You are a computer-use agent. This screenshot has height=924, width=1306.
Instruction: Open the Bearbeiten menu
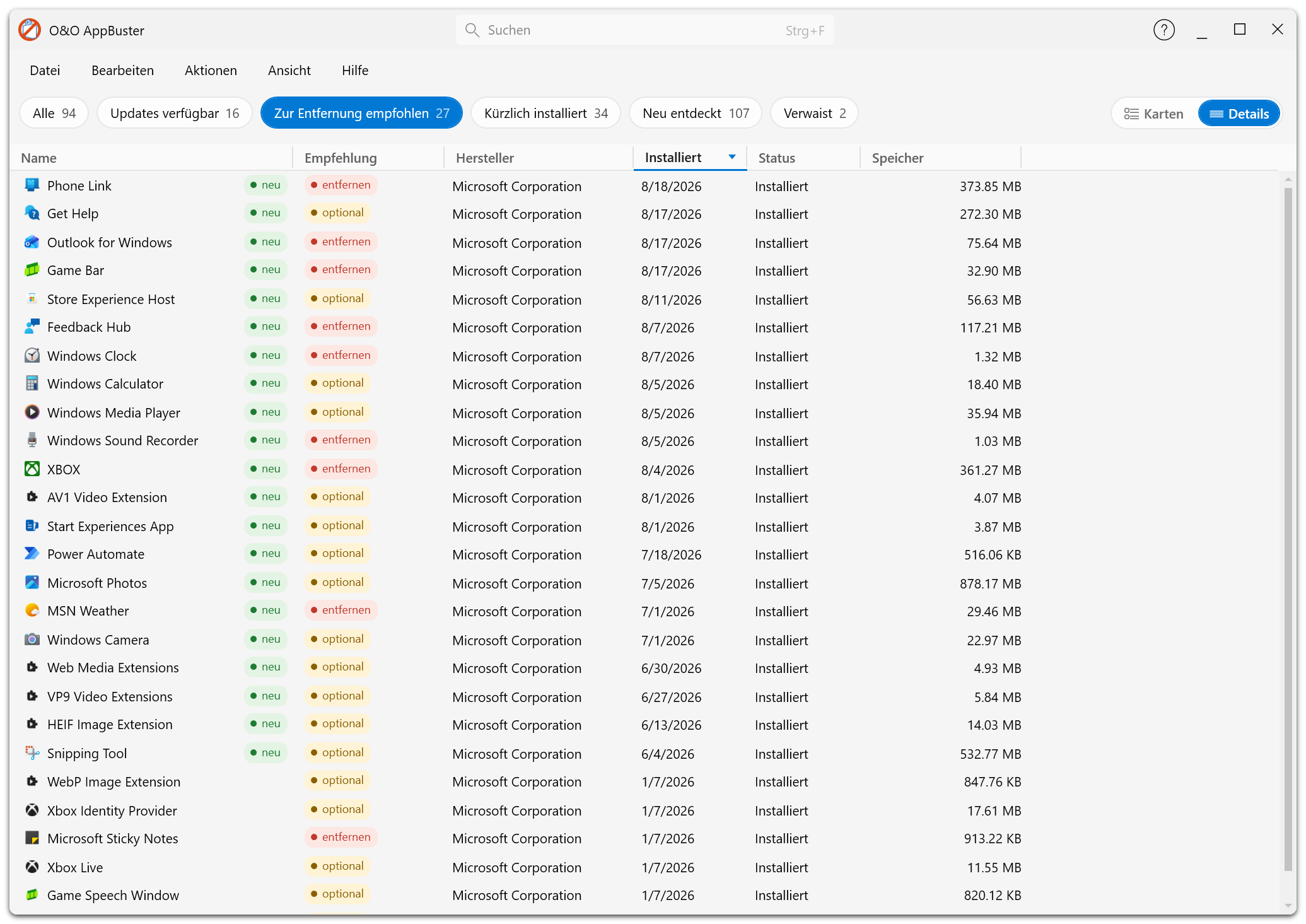click(x=122, y=71)
